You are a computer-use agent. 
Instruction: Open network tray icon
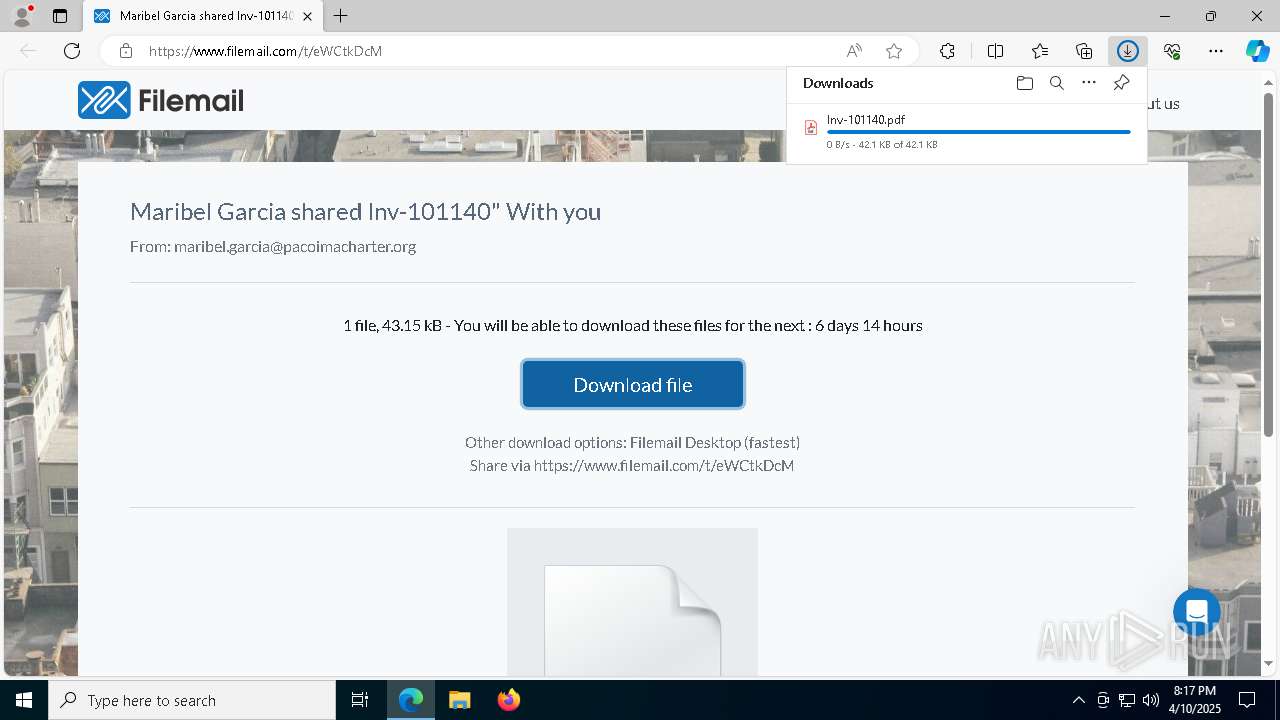tap(1126, 700)
